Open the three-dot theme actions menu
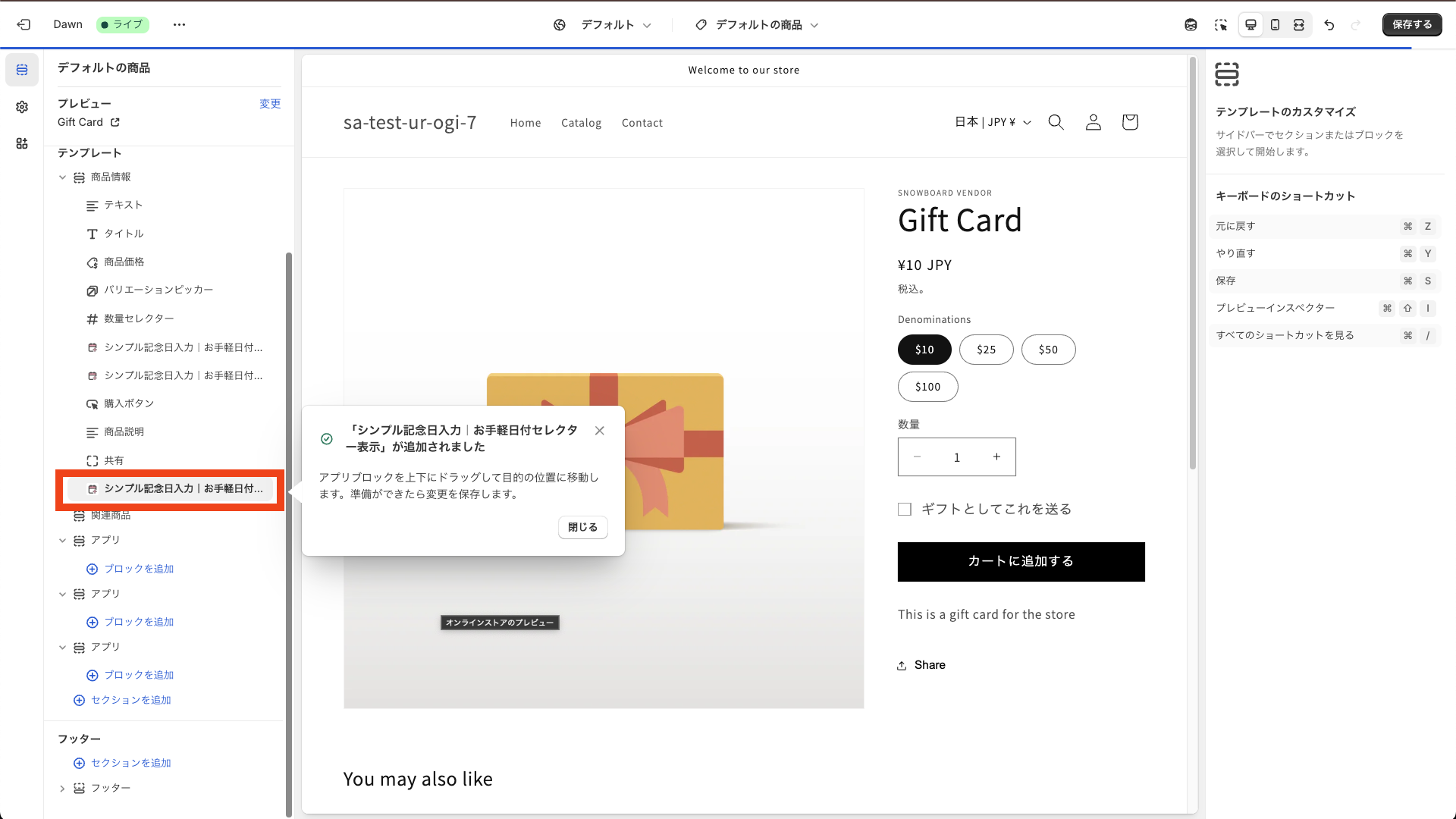The height and width of the screenshot is (819, 1456). tap(179, 24)
